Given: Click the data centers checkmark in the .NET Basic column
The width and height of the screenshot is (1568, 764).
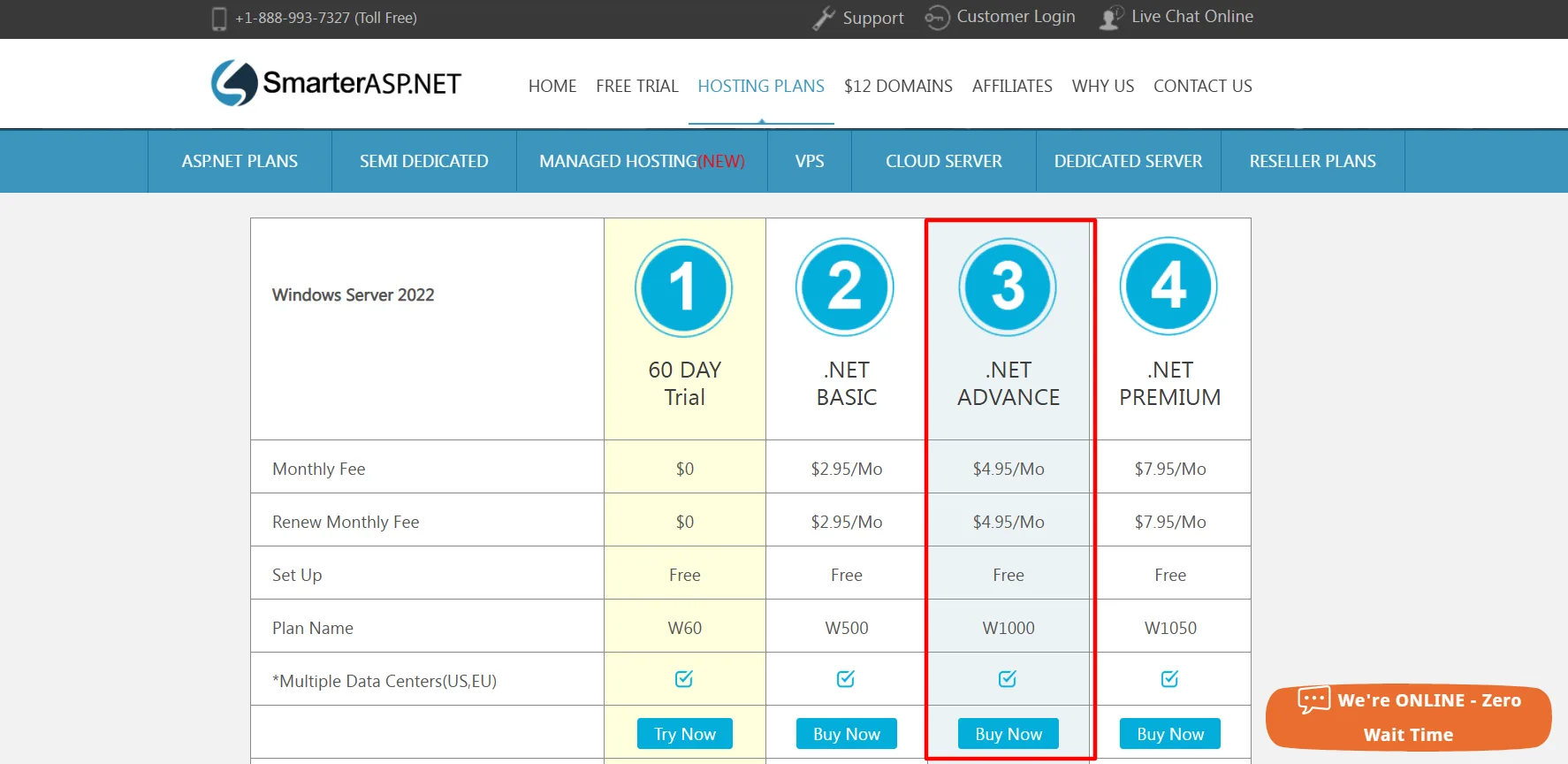Looking at the screenshot, I should click(846, 678).
